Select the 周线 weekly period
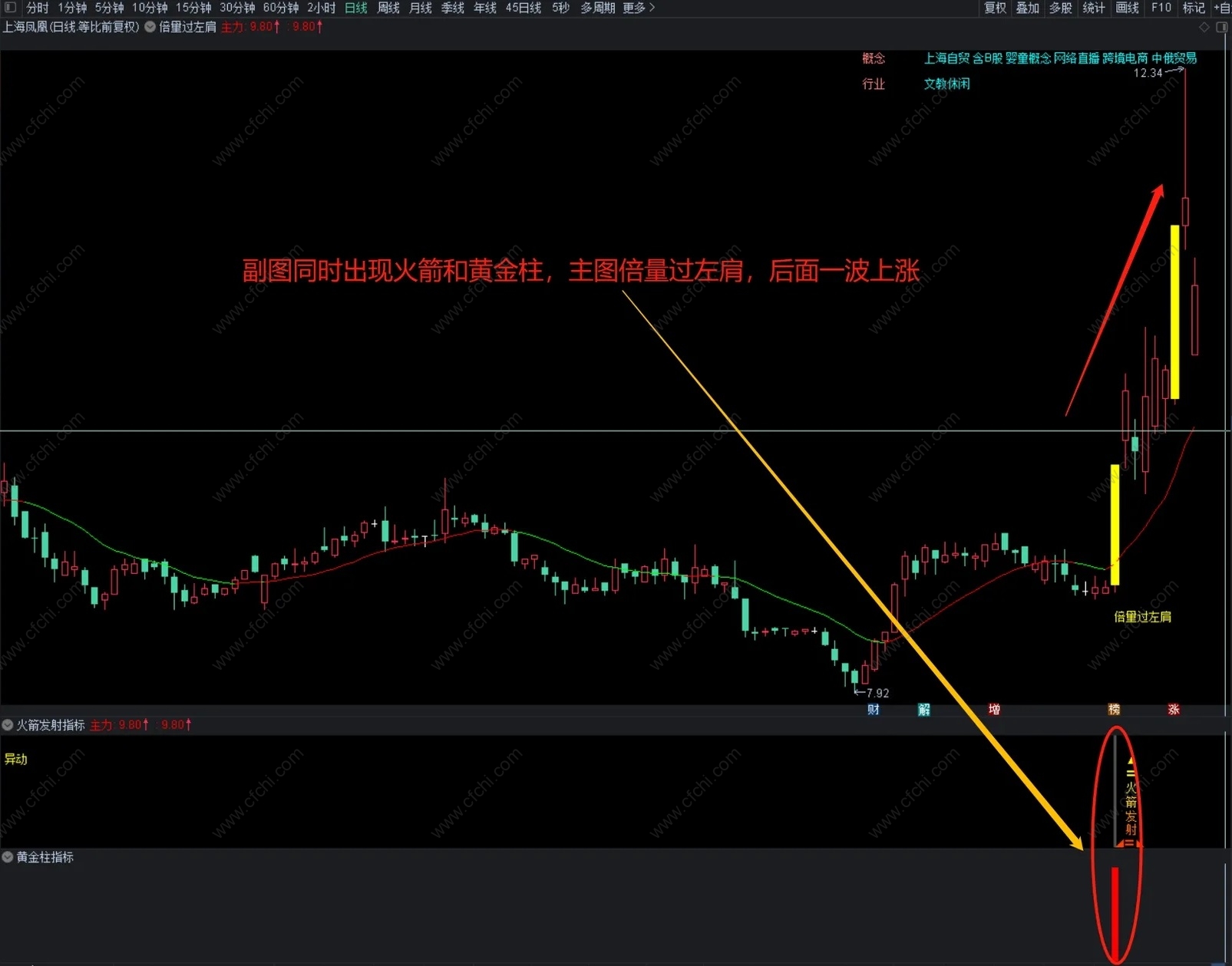The height and width of the screenshot is (966, 1232). pyautogui.click(x=388, y=8)
